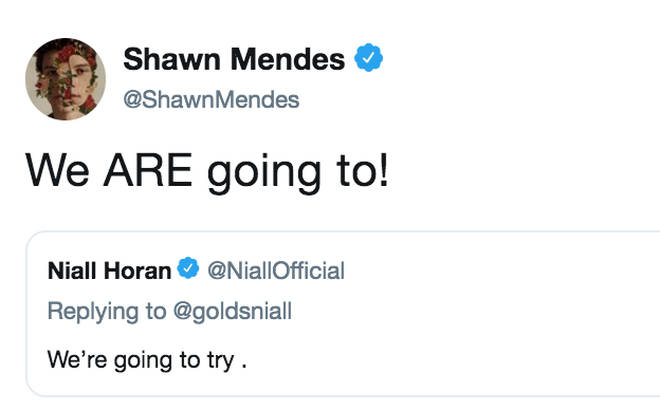Image resolution: width=660 pixels, height=410 pixels.
Task: Click the 'Replying to' label
Action: pyautogui.click(x=107, y=312)
